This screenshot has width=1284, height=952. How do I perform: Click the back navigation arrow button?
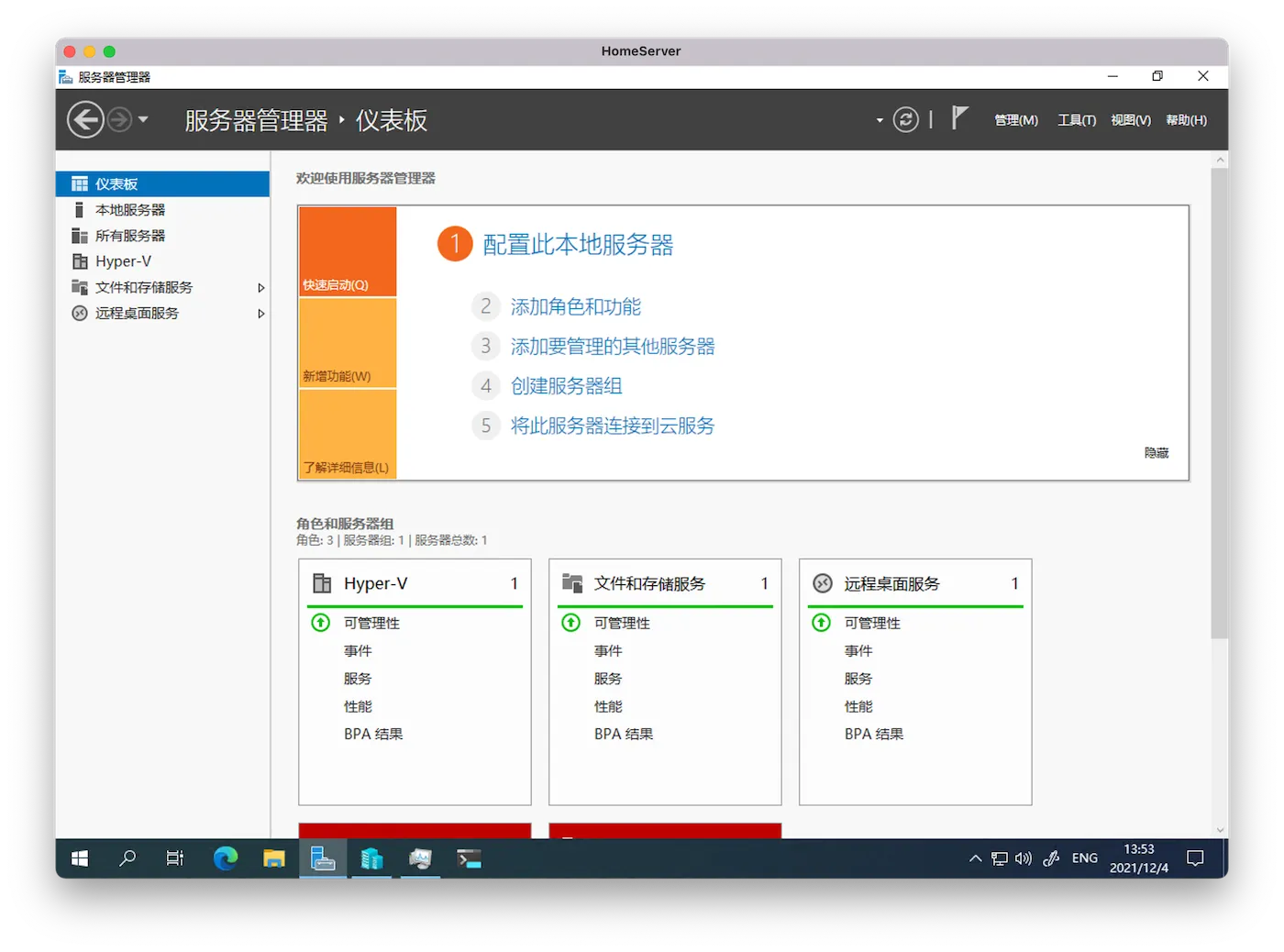[x=85, y=120]
